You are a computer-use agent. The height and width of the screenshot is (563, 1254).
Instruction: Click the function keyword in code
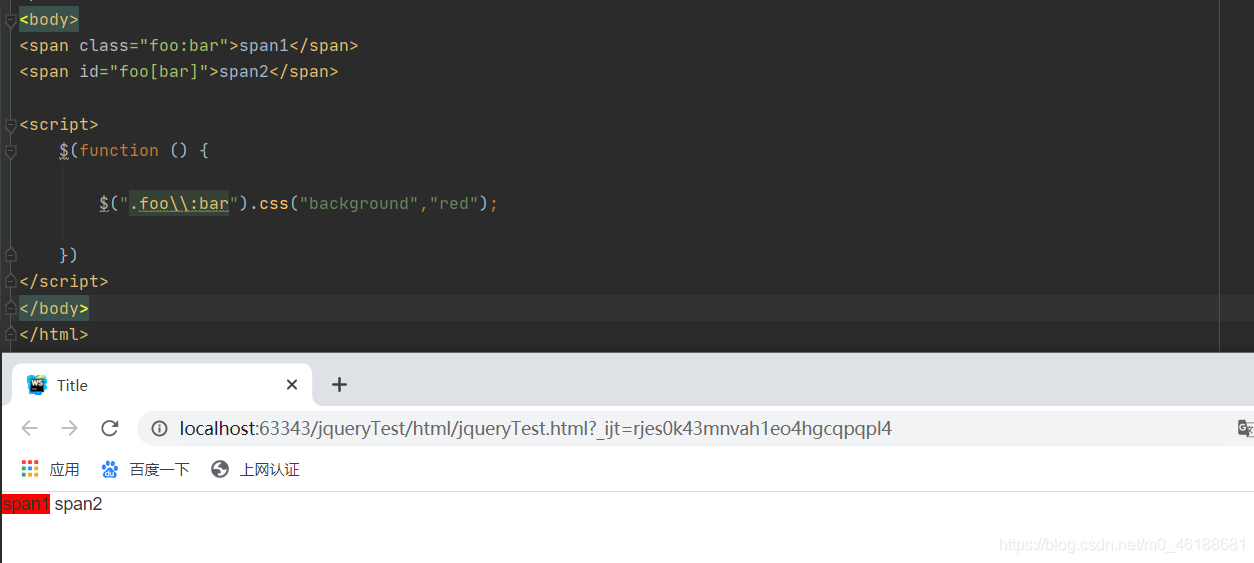coord(119,150)
